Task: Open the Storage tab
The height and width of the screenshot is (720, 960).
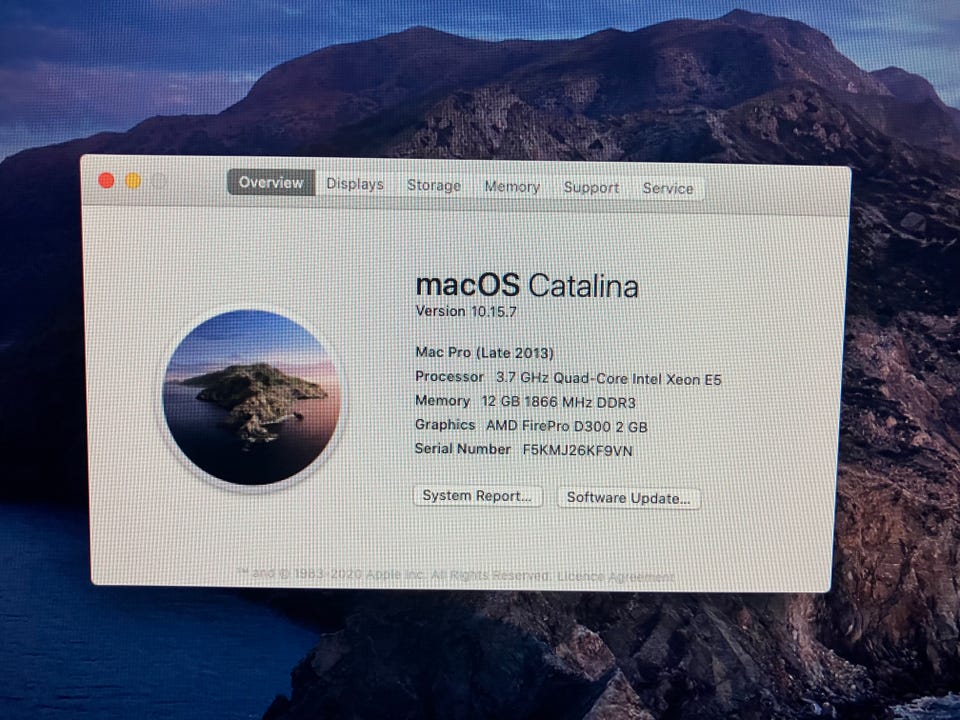Action: pyautogui.click(x=433, y=185)
